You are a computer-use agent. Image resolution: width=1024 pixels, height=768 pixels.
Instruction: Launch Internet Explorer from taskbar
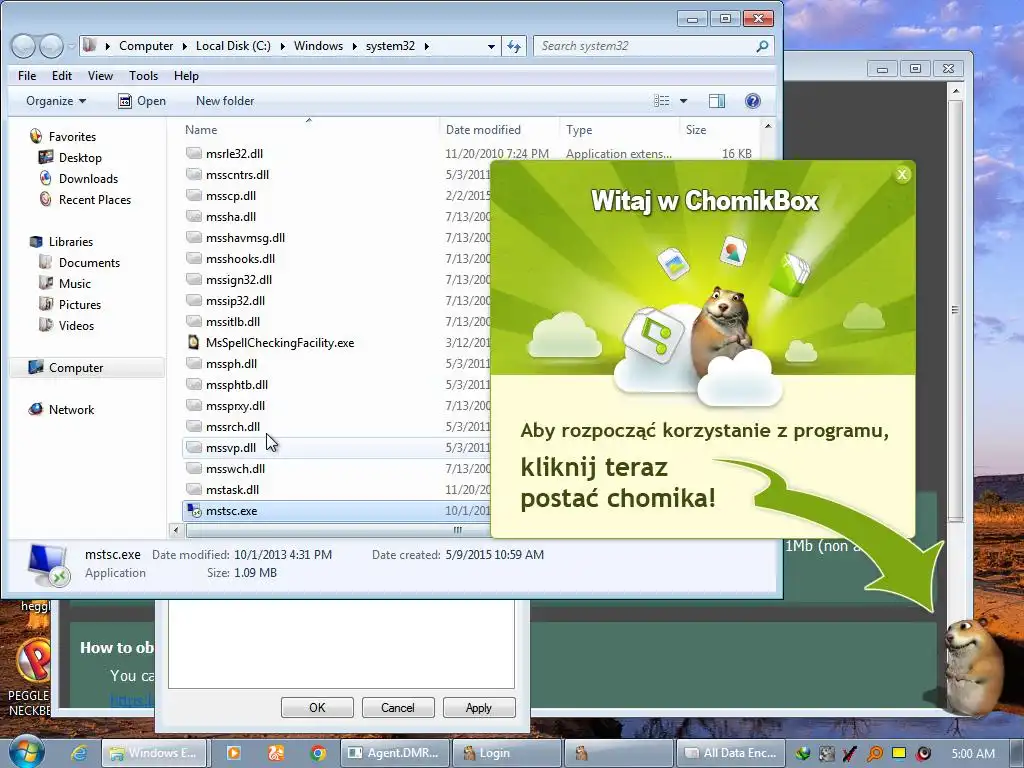click(79, 753)
